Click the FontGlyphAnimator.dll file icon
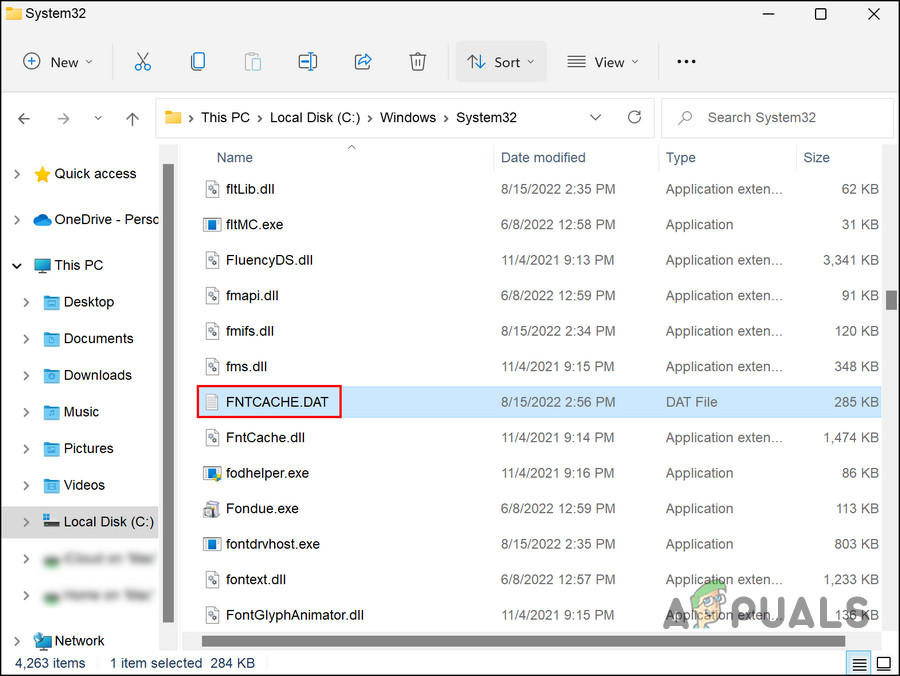The width and height of the screenshot is (900, 676). 212,615
